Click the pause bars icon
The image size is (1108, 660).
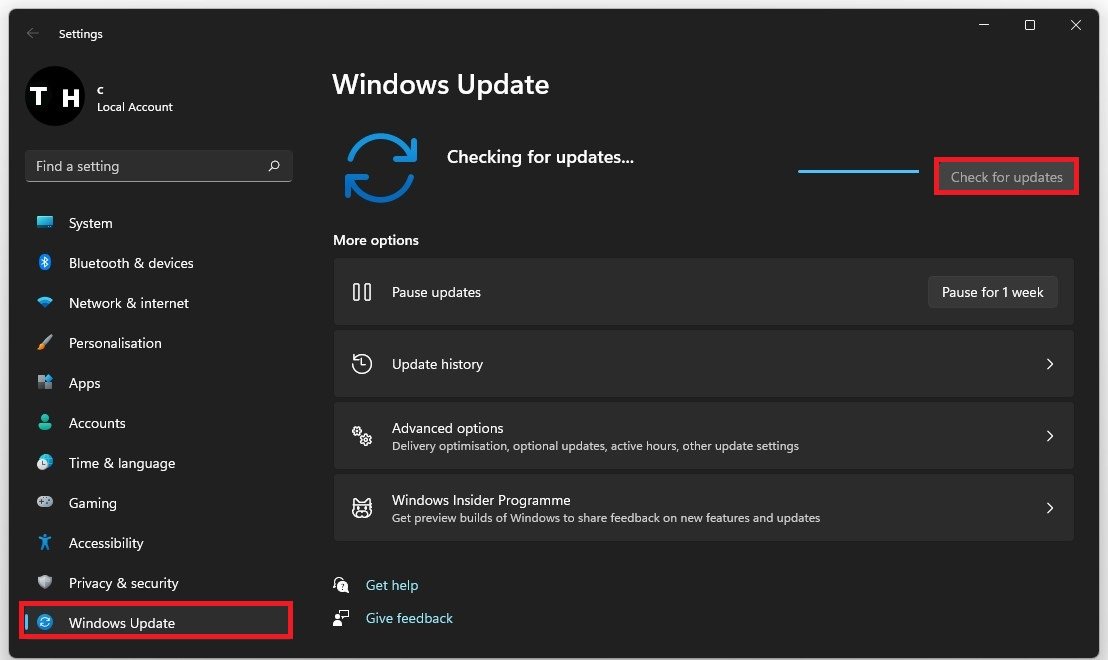pyautogui.click(x=362, y=292)
